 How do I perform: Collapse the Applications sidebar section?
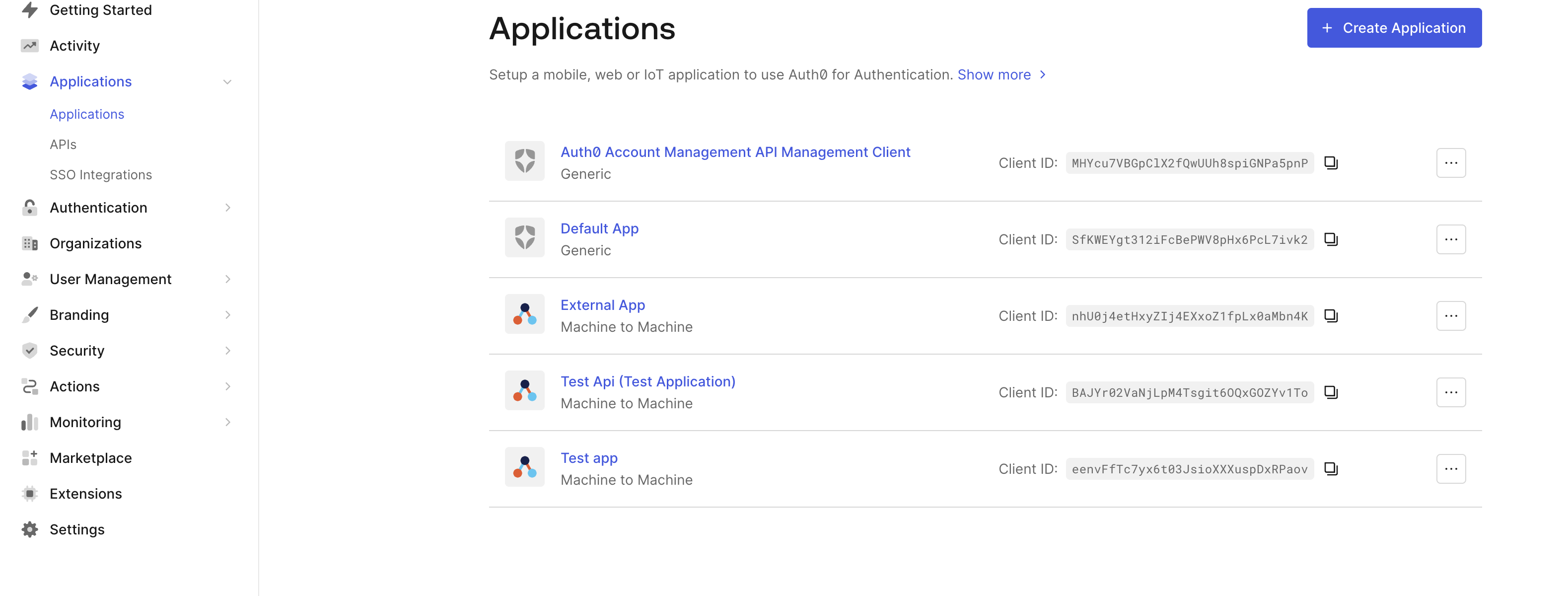[227, 81]
